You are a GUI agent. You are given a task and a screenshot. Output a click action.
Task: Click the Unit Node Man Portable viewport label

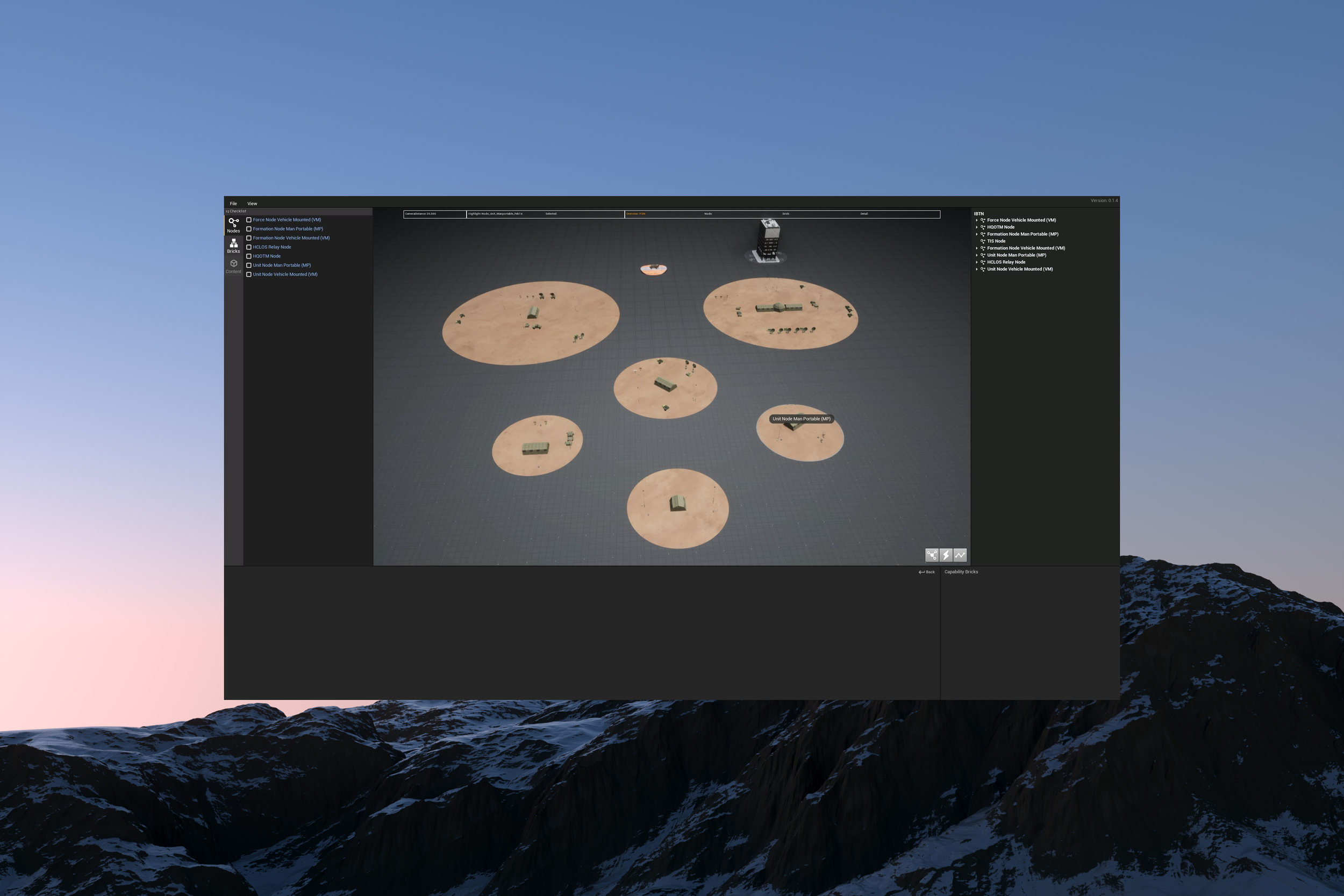coord(801,419)
